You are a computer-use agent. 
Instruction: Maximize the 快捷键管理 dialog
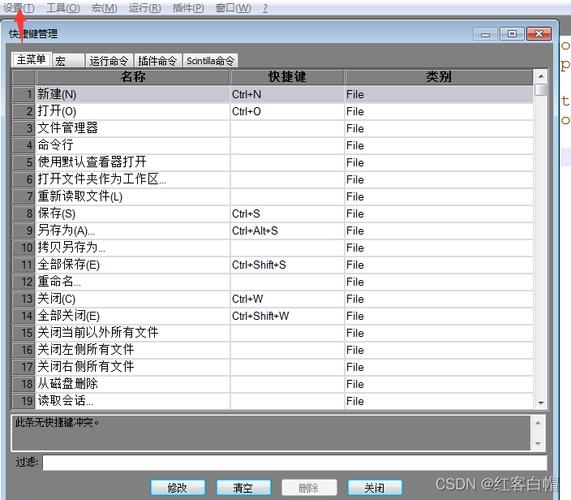[512, 34]
